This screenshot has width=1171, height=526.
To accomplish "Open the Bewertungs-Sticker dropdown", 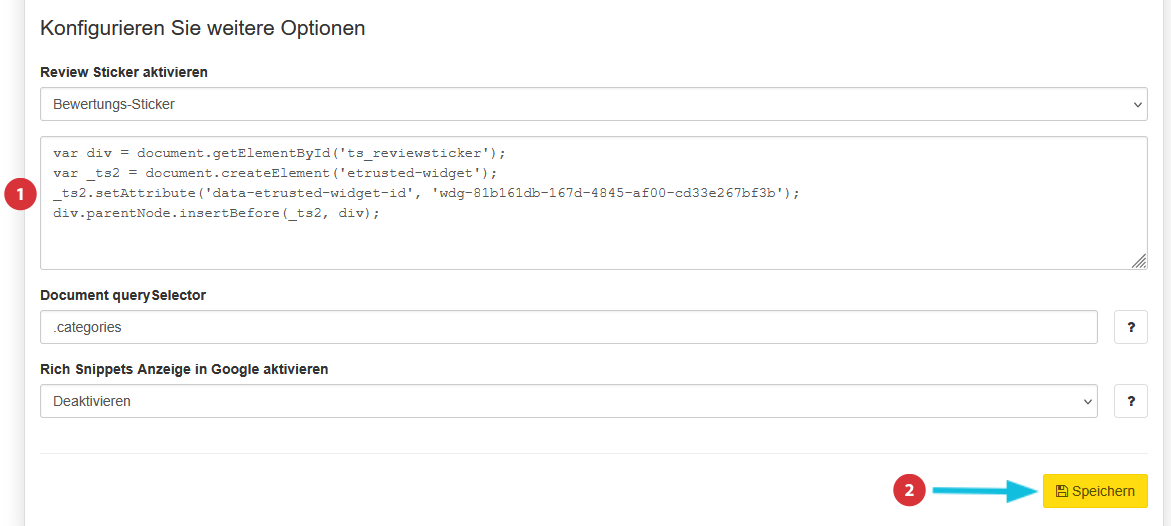I will coord(594,104).
